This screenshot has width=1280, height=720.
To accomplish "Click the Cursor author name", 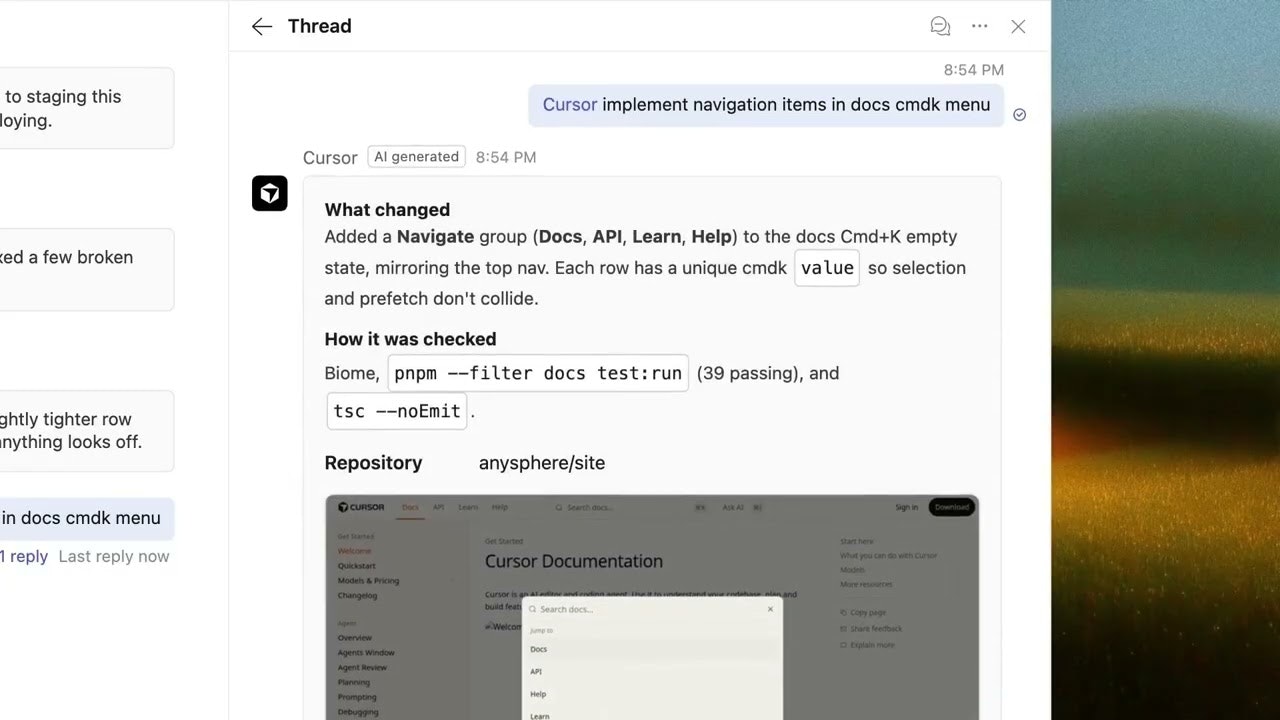I will pos(330,158).
